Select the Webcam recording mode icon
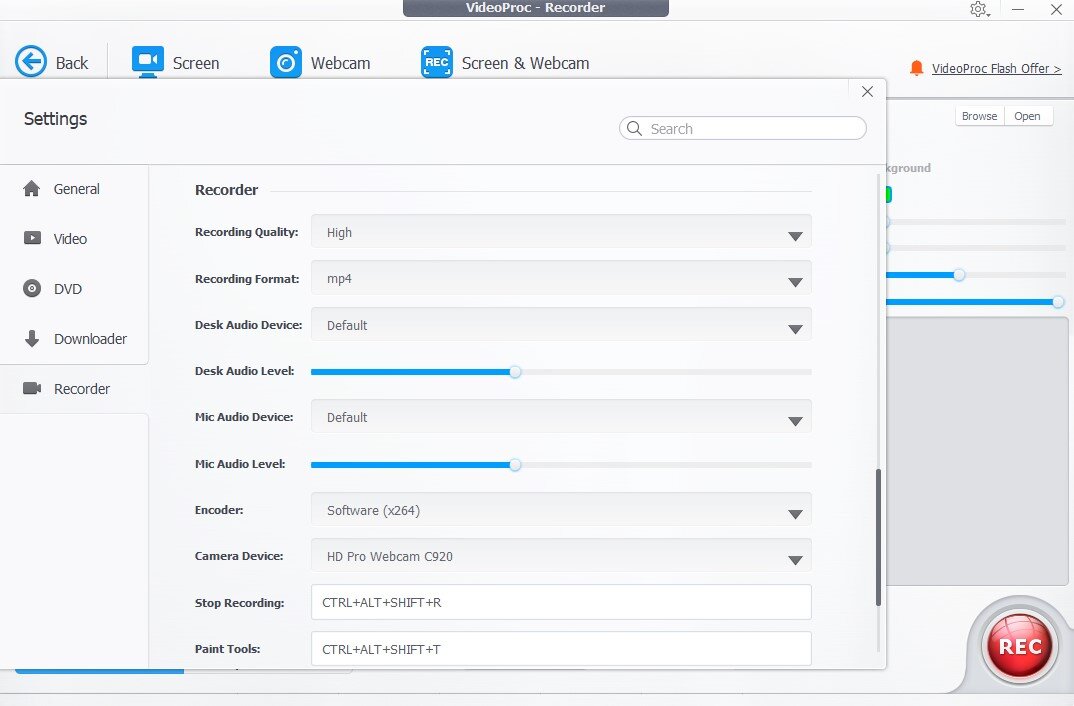Screen dimensions: 1074x706 [286, 62]
